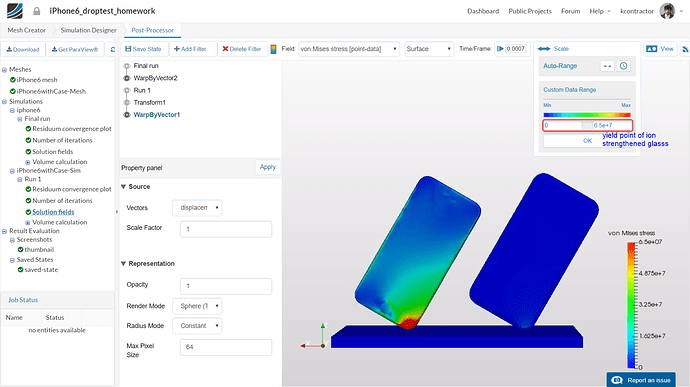This screenshot has width=690, height=387.
Task: Click the Opacity input field
Action: click(x=226, y=286)
